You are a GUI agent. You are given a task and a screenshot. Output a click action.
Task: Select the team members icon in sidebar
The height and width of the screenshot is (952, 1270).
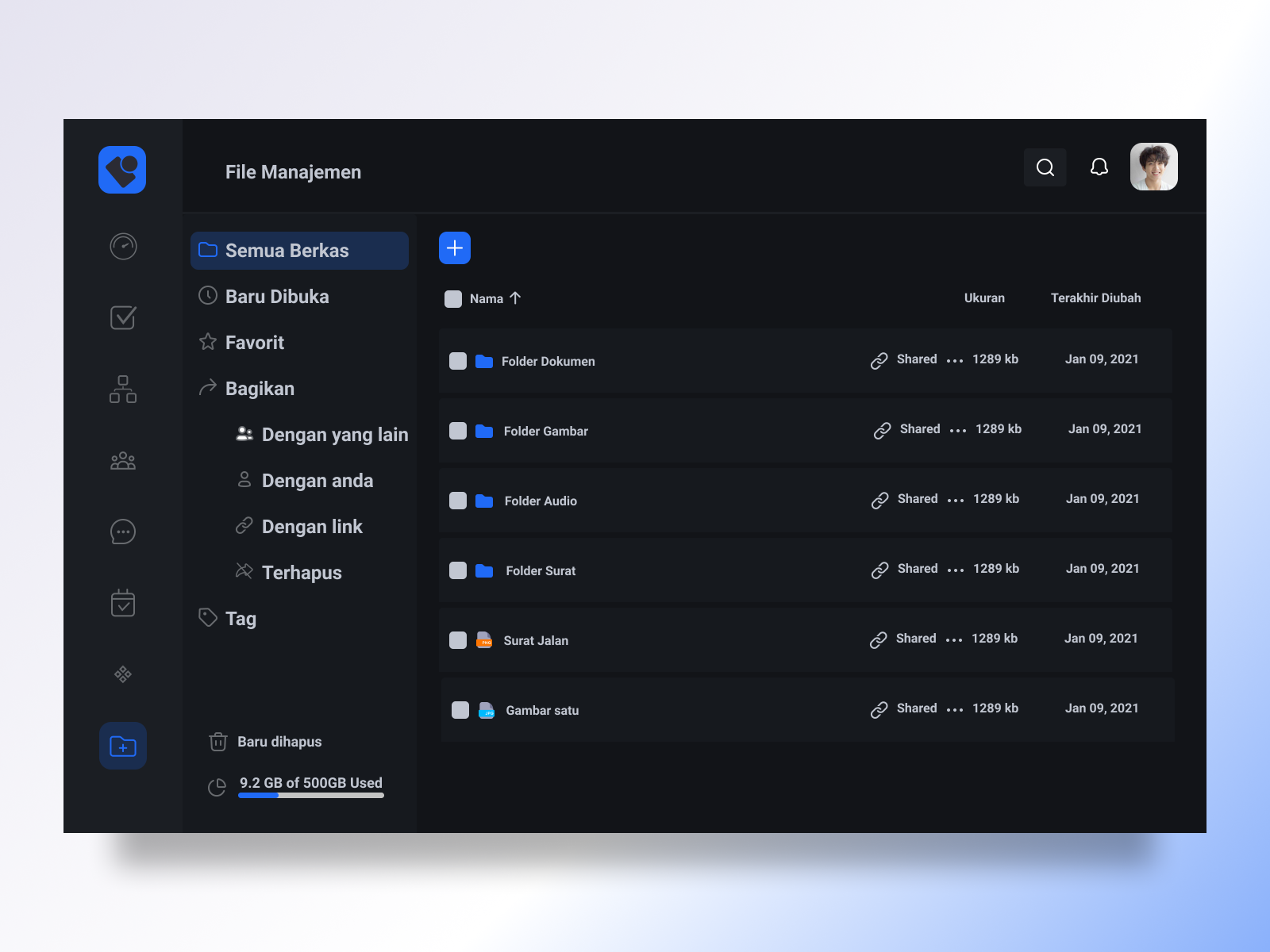point(122,460)
